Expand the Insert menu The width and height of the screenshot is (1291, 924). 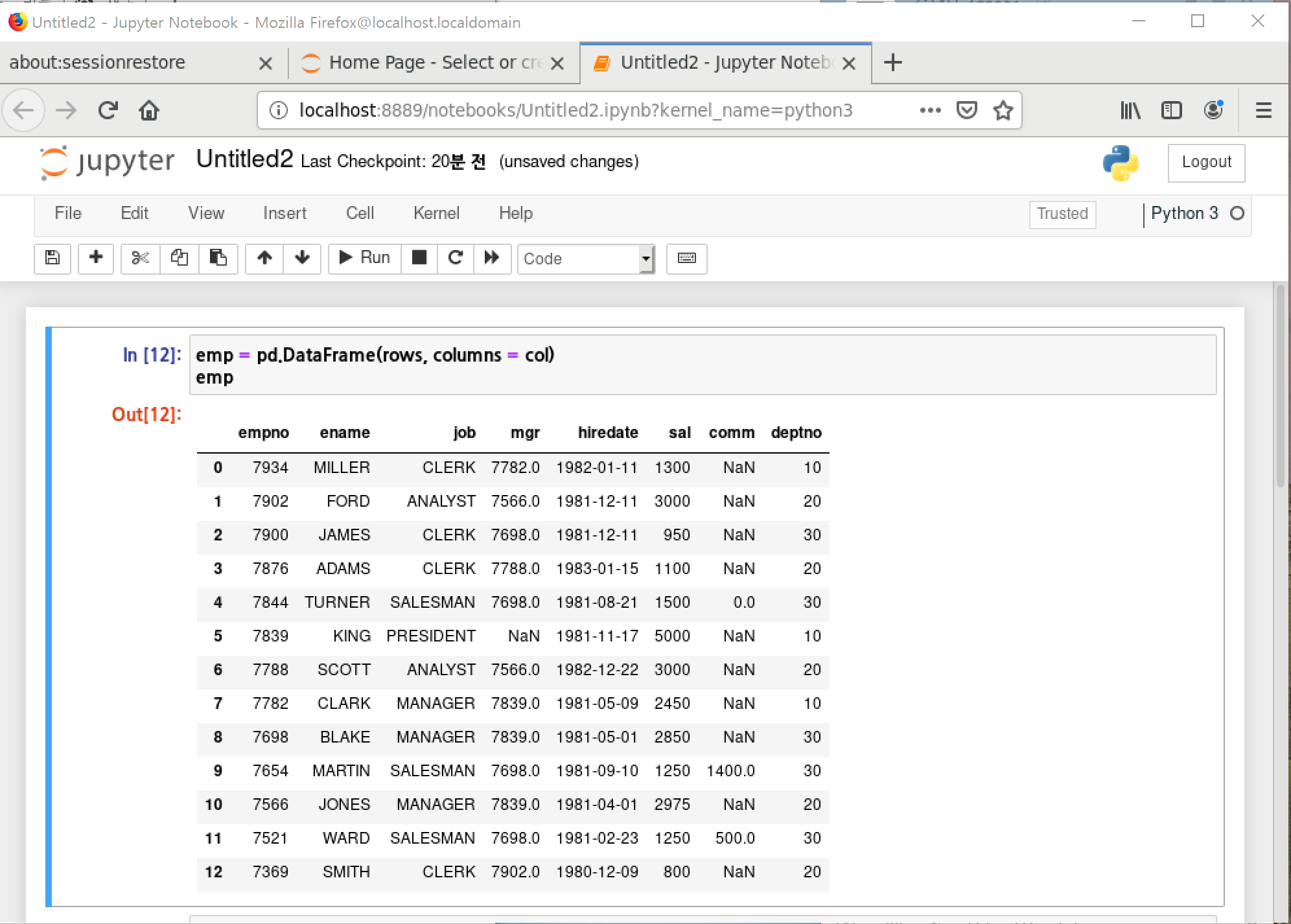click(x=285, y=213)
